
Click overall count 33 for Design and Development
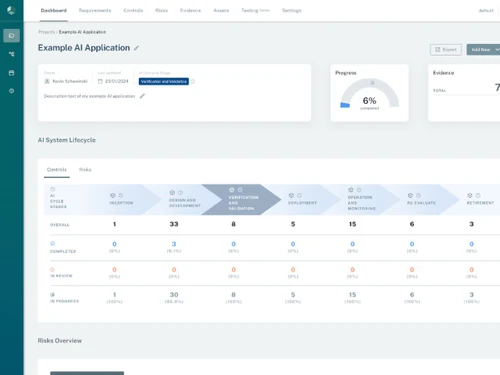174,224
